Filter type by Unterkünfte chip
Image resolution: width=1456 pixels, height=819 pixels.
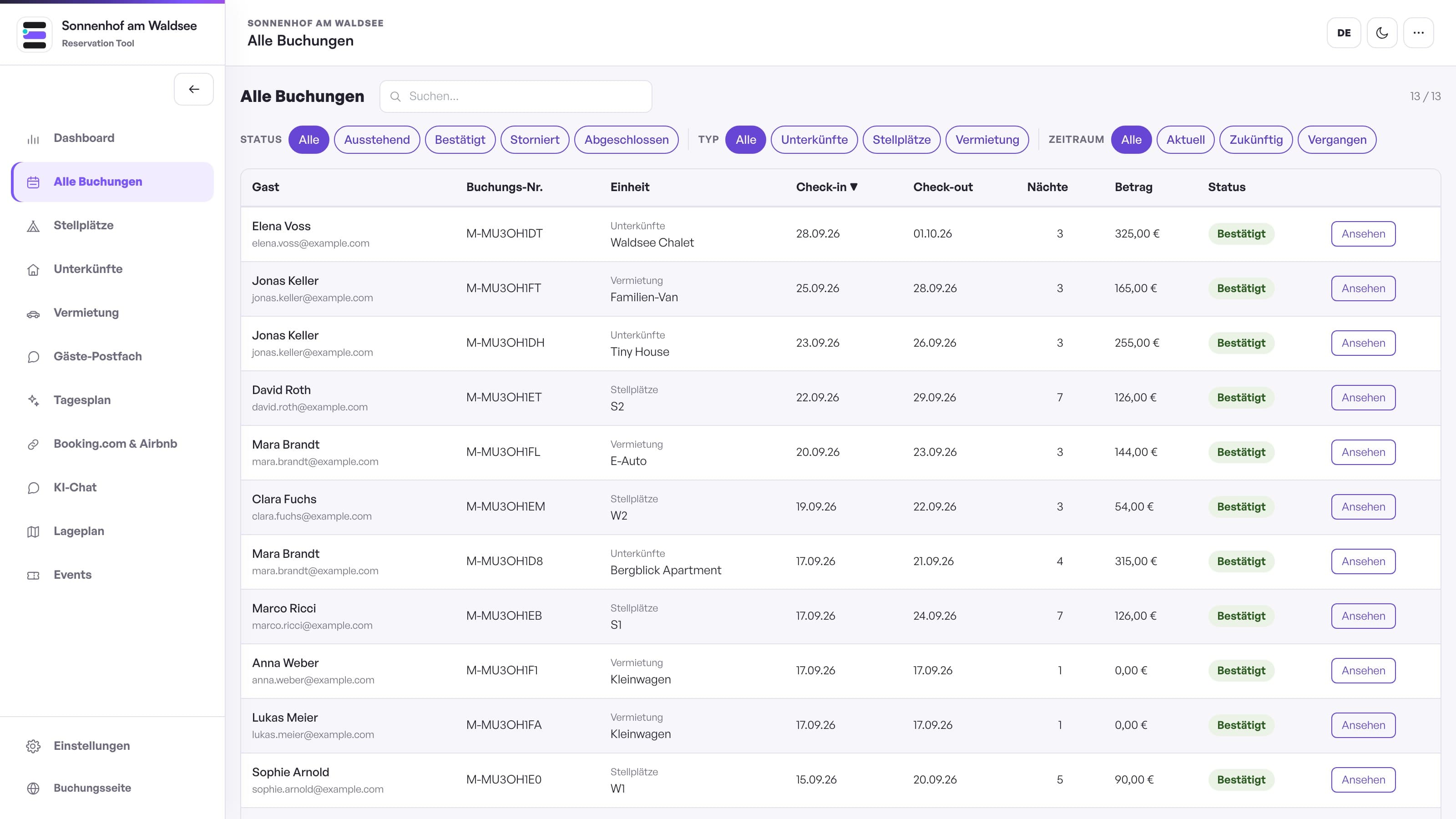[x=814, y=140]
